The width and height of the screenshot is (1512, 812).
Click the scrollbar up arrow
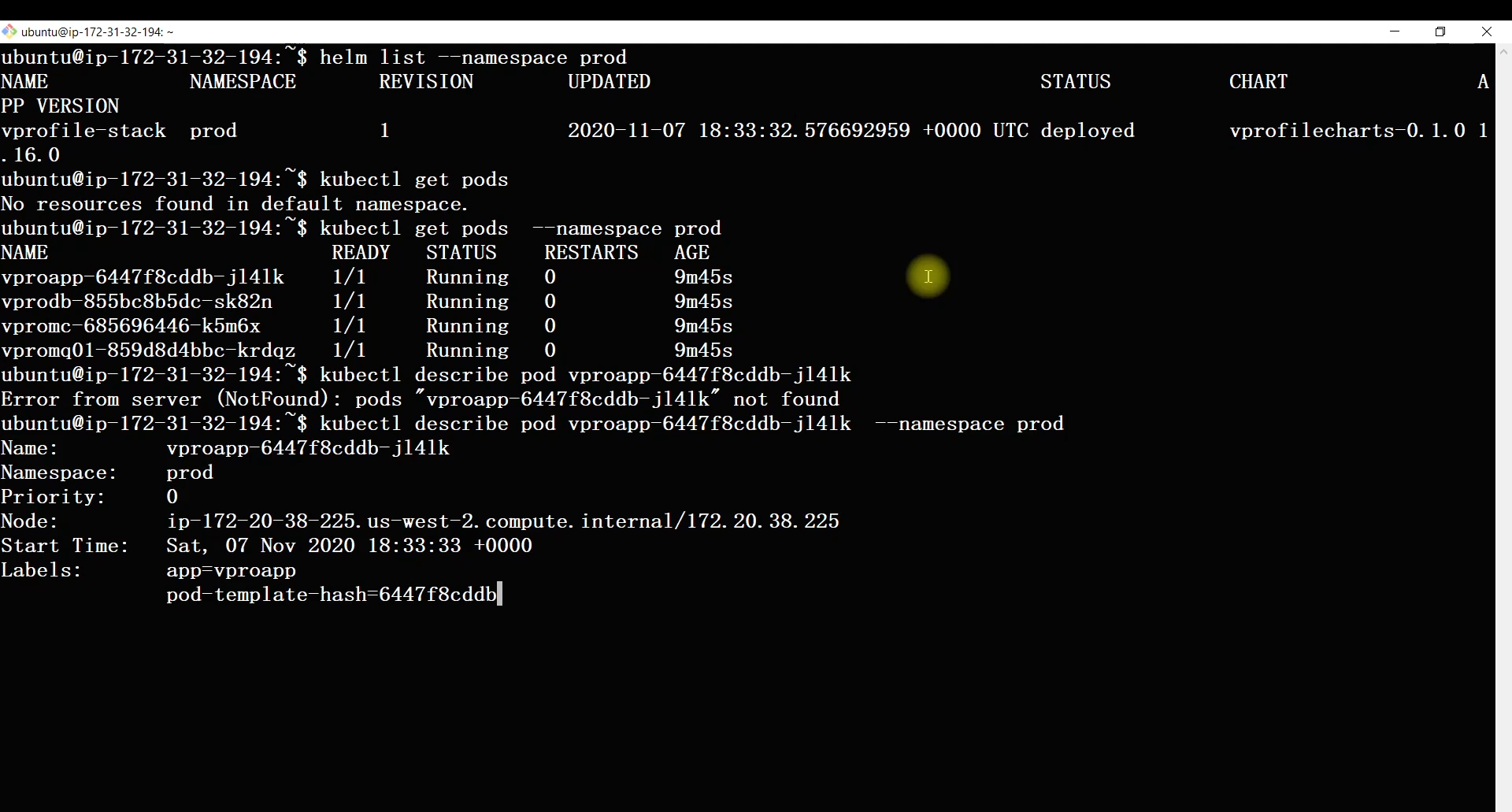tap(1503, 52)
